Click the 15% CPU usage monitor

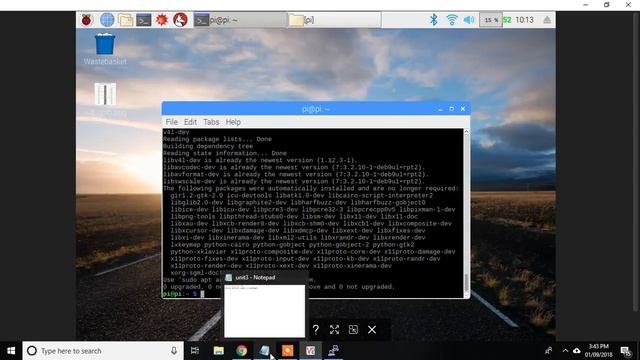tap(491, 20)
